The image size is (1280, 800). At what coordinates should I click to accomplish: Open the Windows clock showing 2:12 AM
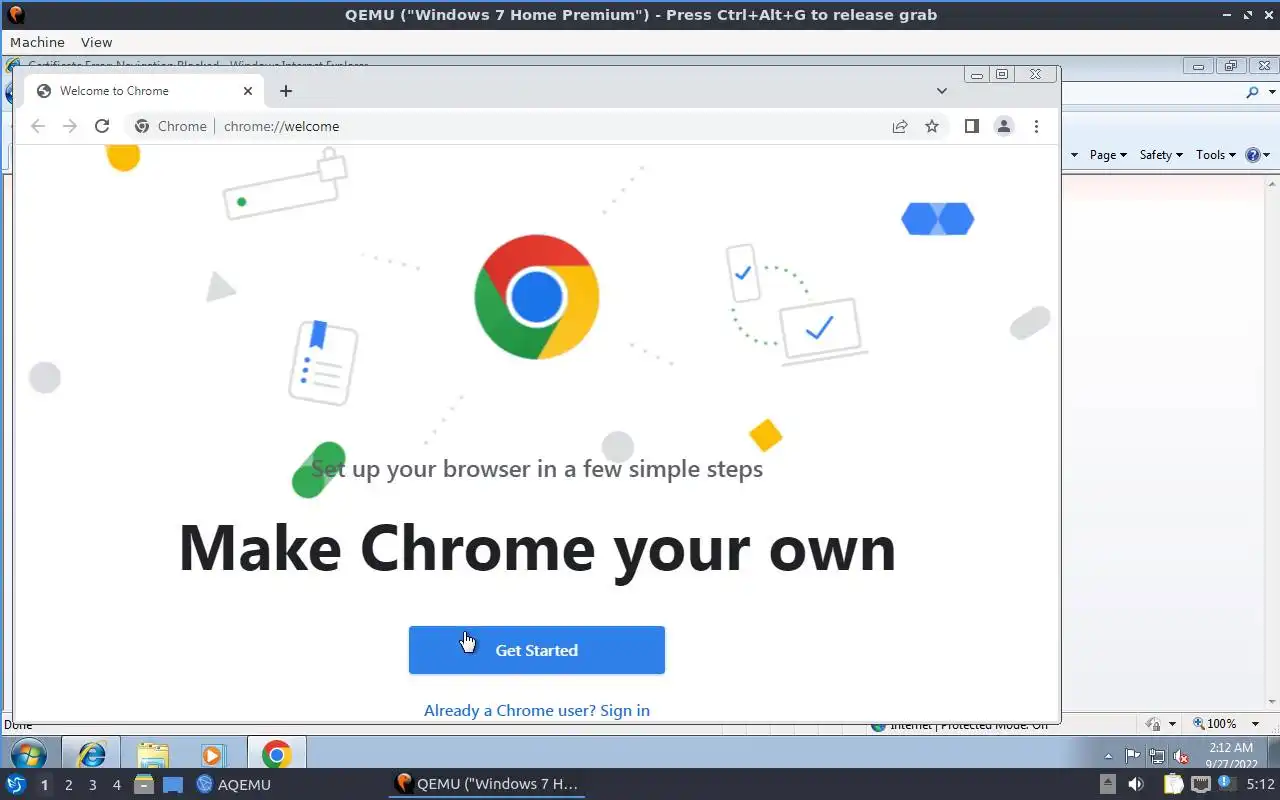tap(1231, 755)
